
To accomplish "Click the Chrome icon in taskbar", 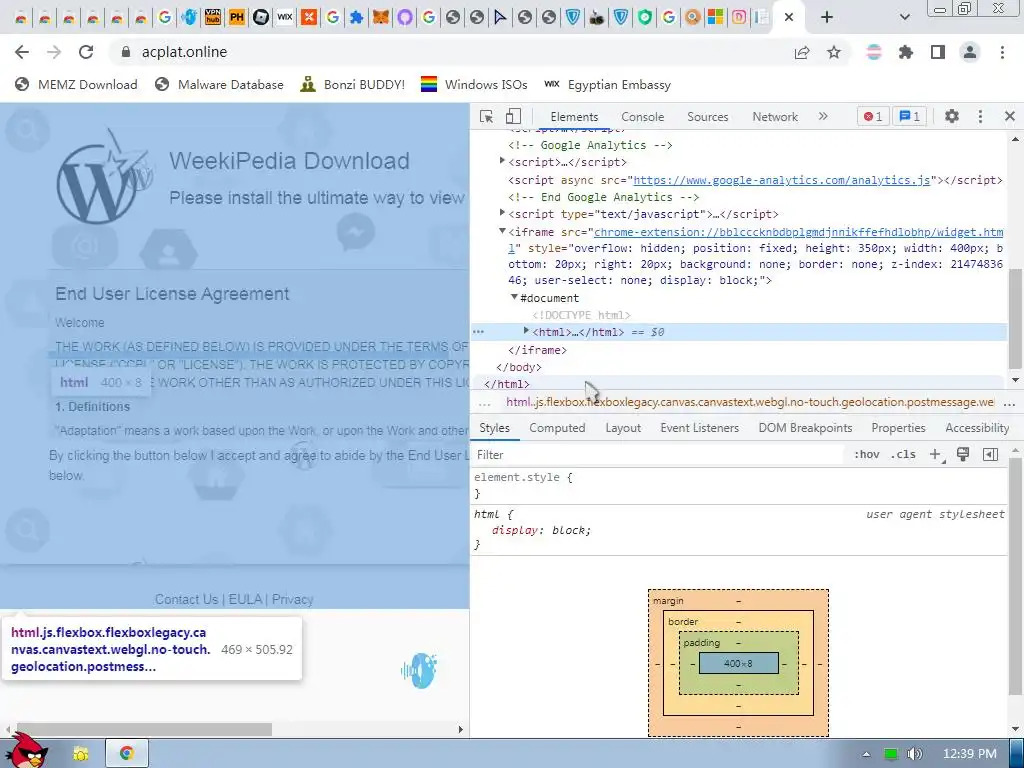I will point(127,754).
